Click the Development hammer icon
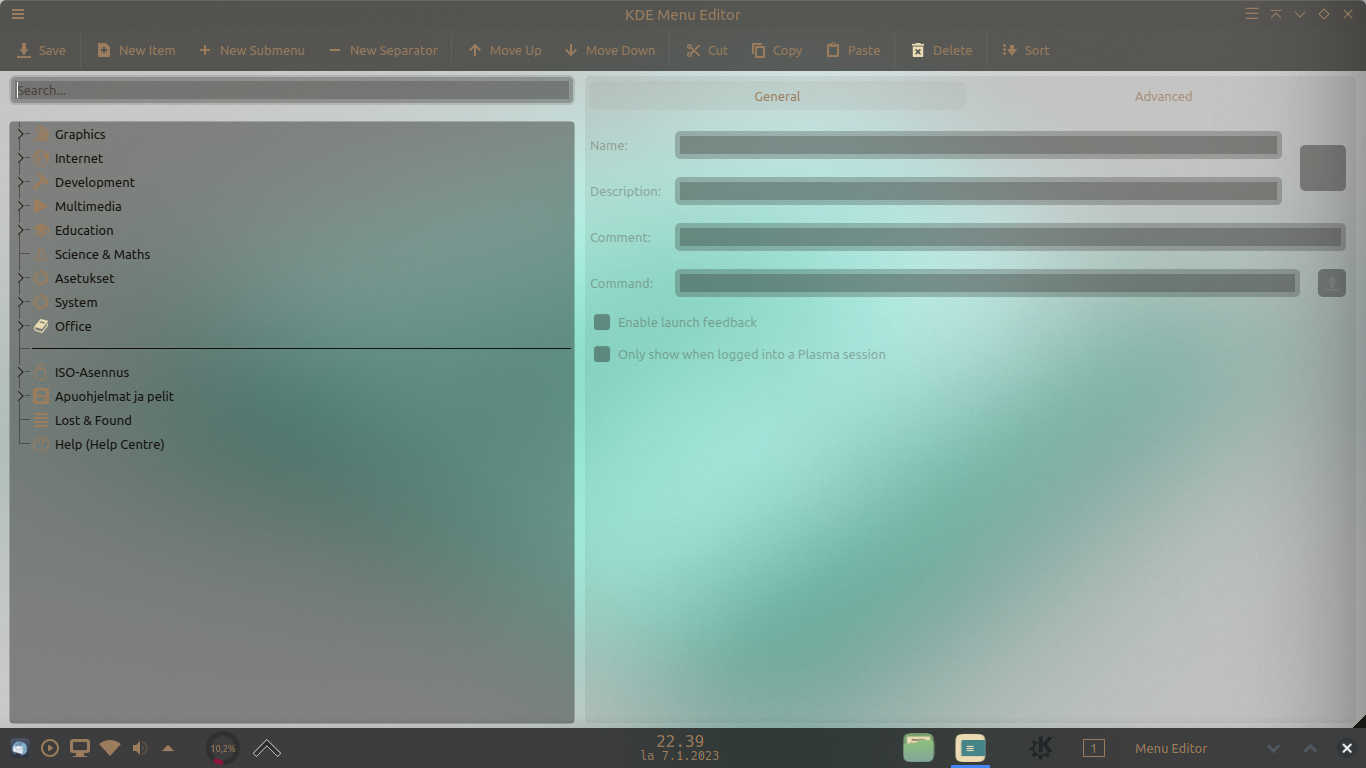The image size is (1366, 768). (x=41, y=182)
